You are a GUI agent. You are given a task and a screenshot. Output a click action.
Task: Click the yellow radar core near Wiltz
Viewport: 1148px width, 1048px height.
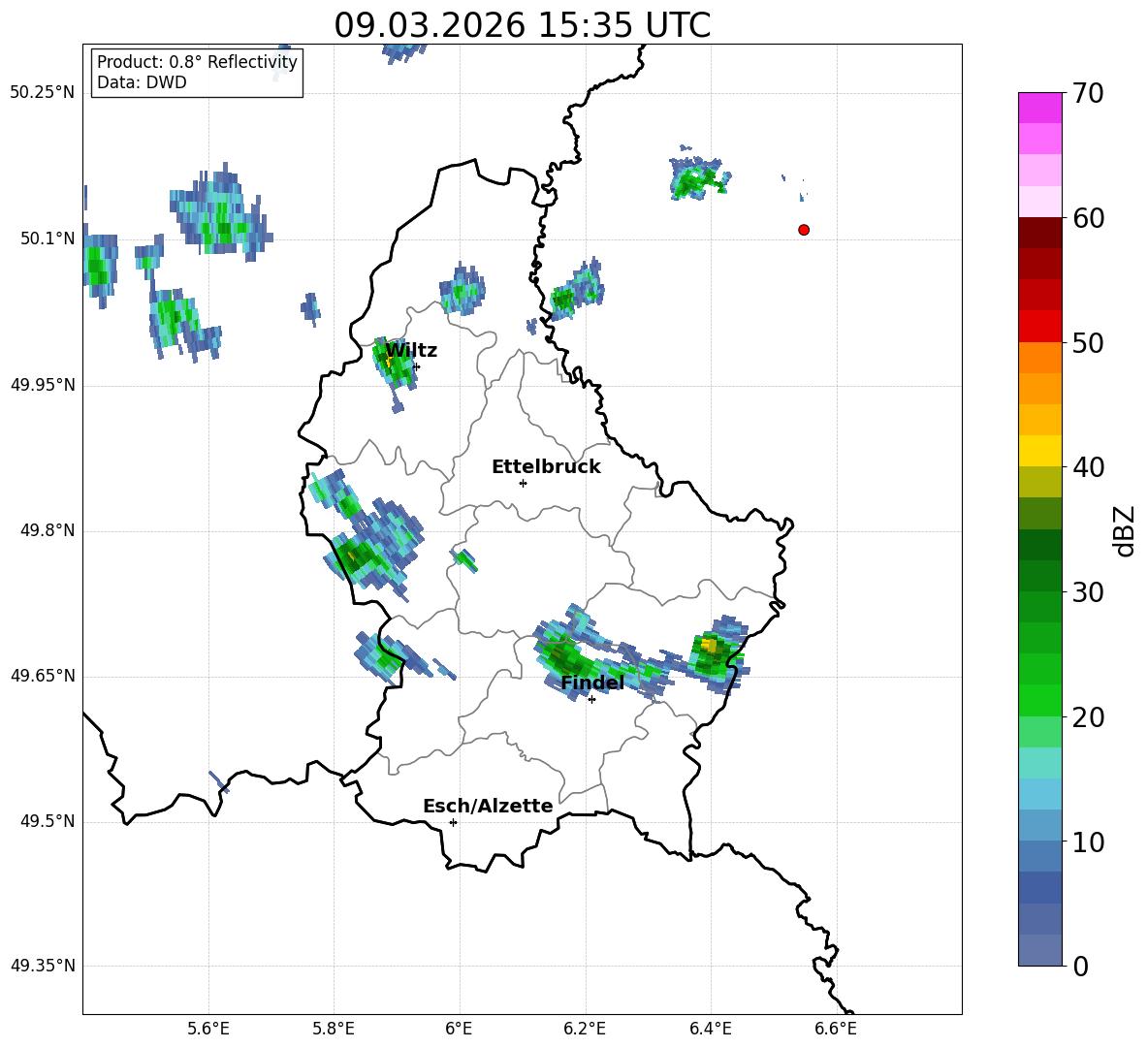coord(389,361)
